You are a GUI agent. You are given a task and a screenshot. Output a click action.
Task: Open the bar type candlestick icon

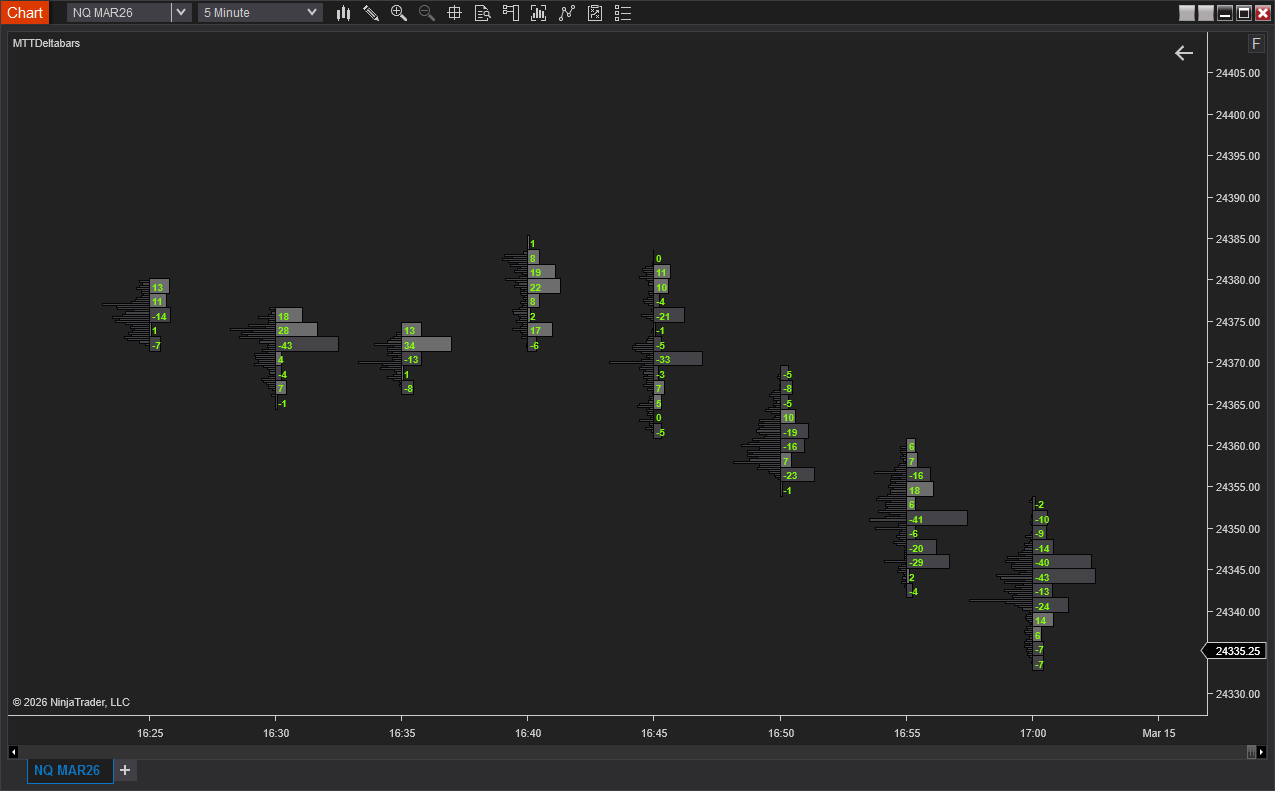tap(343, 13)
